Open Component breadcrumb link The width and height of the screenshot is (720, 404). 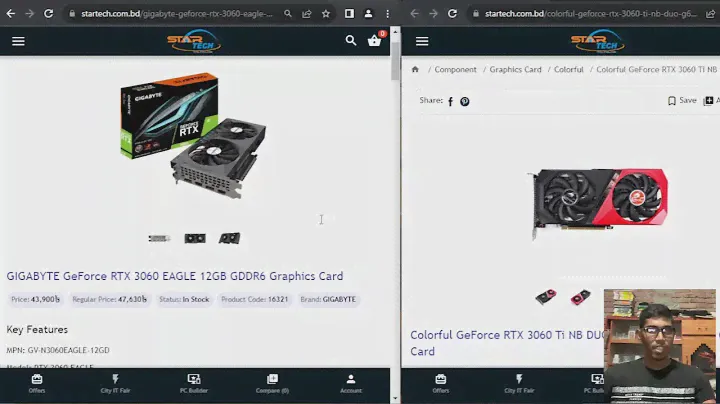[x=455, y=70]
